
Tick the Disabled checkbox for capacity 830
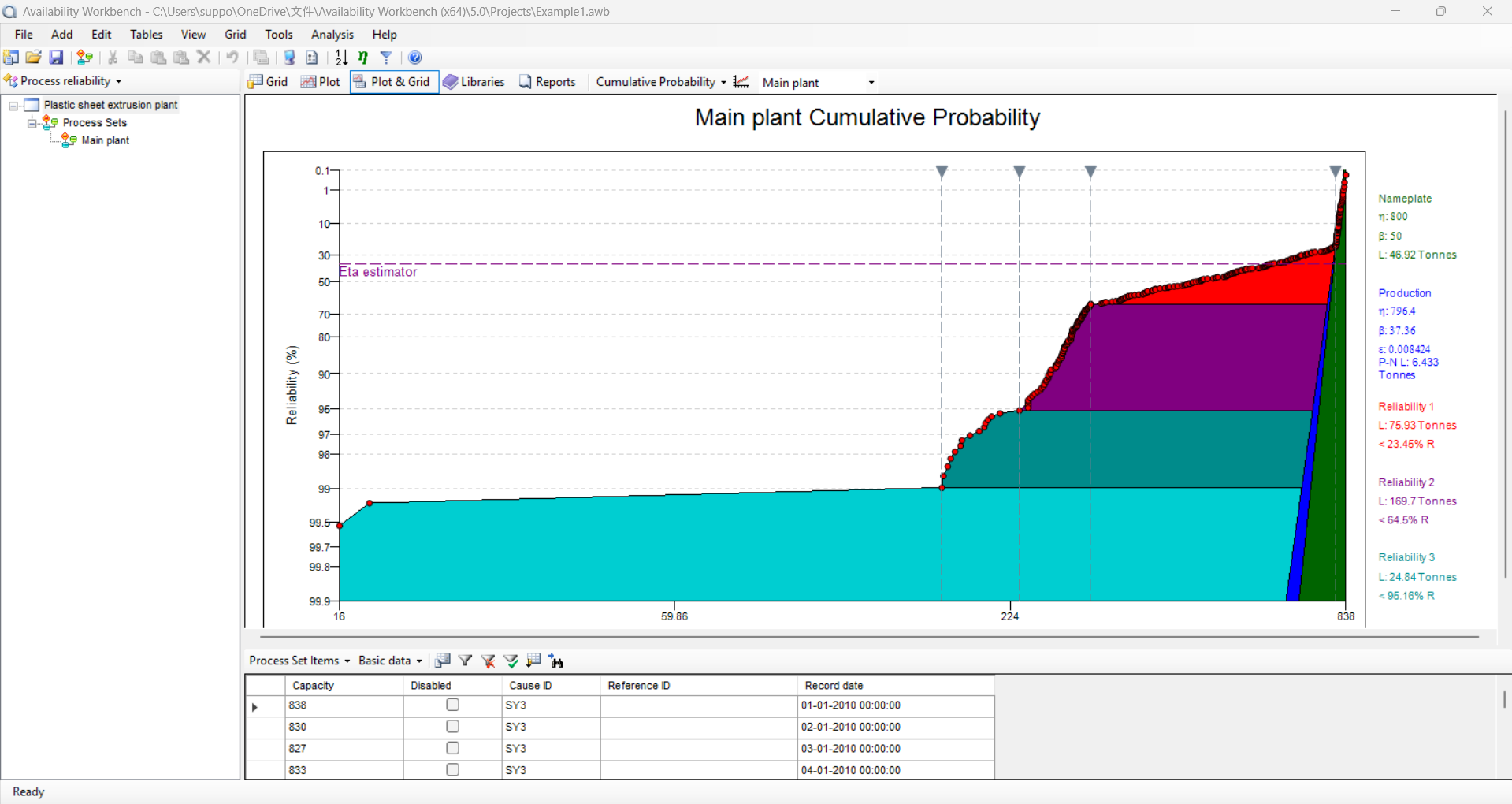[x=452, y=726]
